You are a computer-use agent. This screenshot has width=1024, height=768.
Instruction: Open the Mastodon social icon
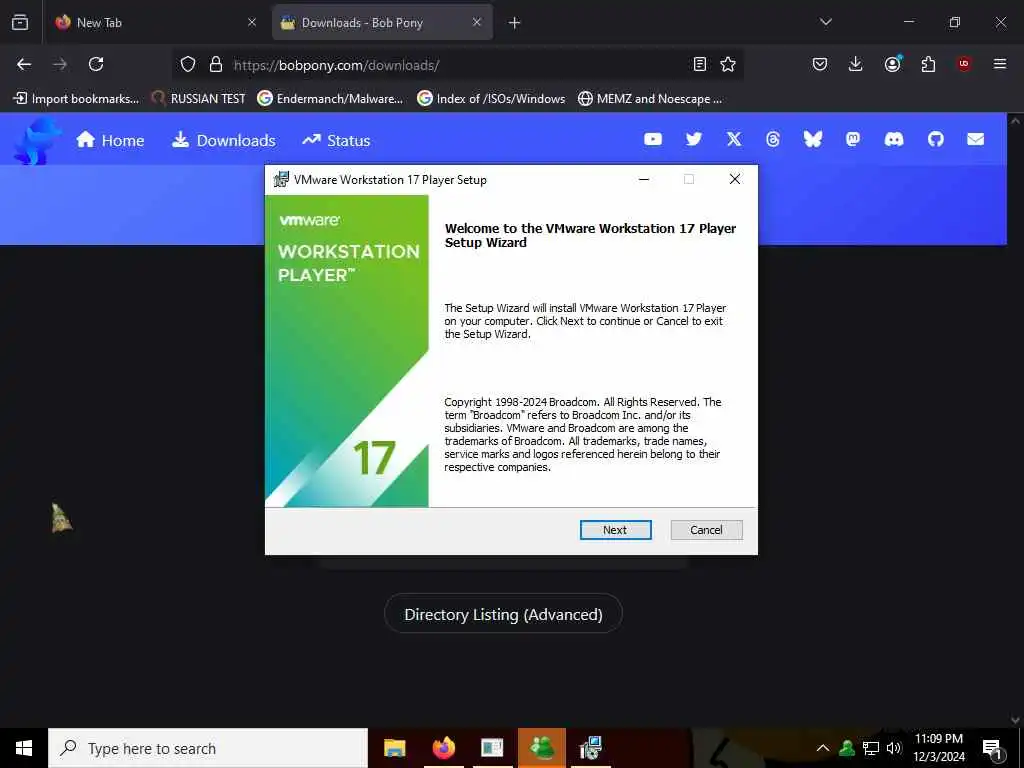tap(853, 139)
